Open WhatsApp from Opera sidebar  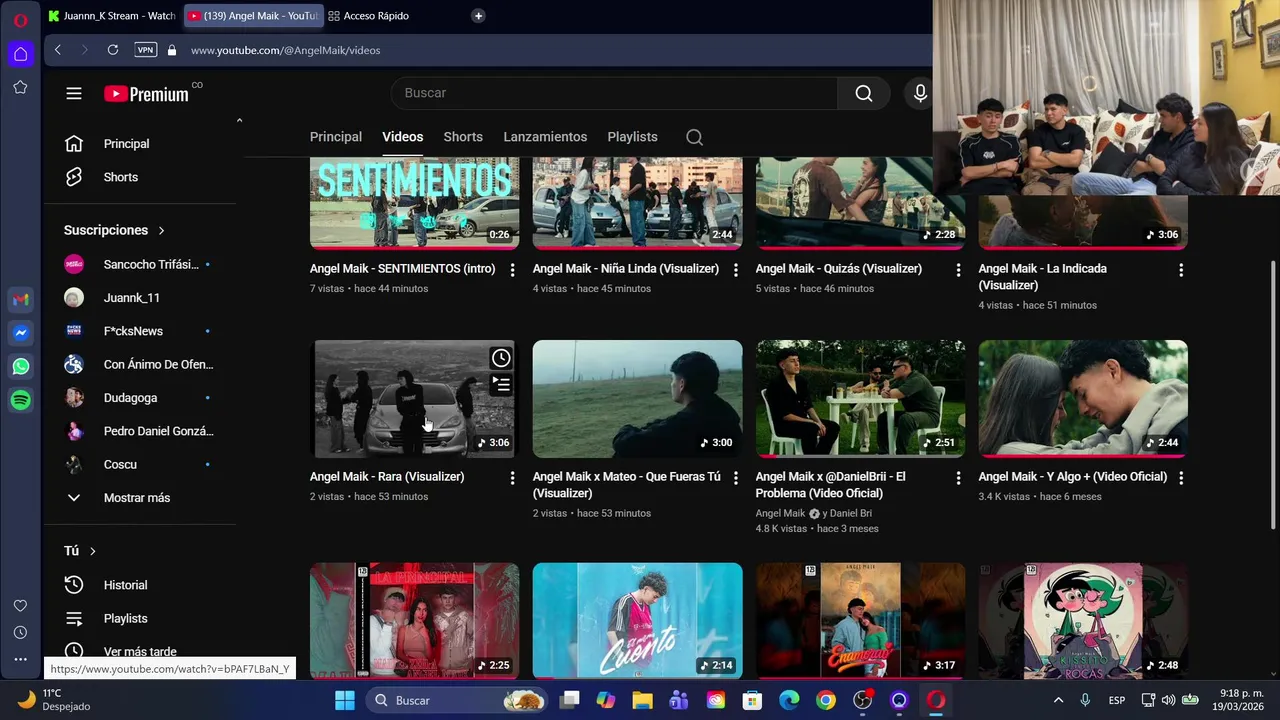click(21, 367)
